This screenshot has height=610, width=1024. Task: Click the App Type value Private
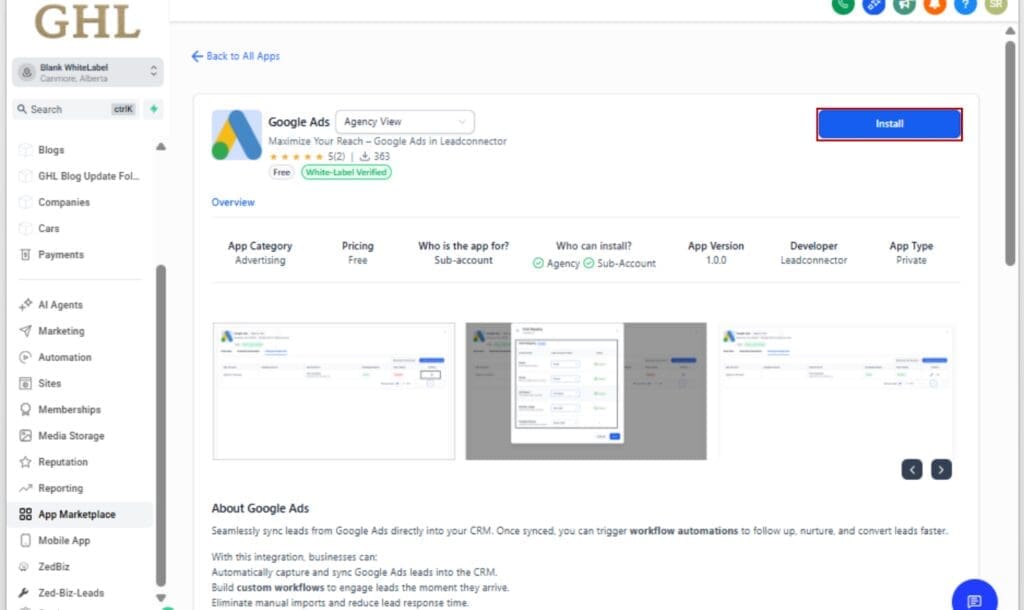click(911, 260)
